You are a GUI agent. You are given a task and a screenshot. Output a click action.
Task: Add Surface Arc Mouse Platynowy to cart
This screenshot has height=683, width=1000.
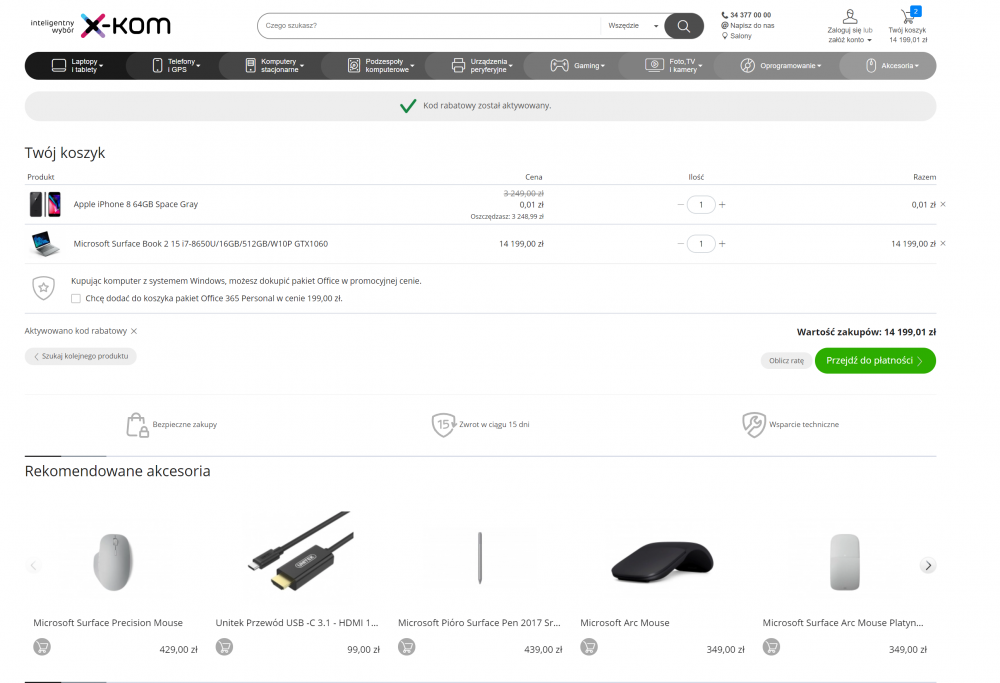tap(772, 647)
